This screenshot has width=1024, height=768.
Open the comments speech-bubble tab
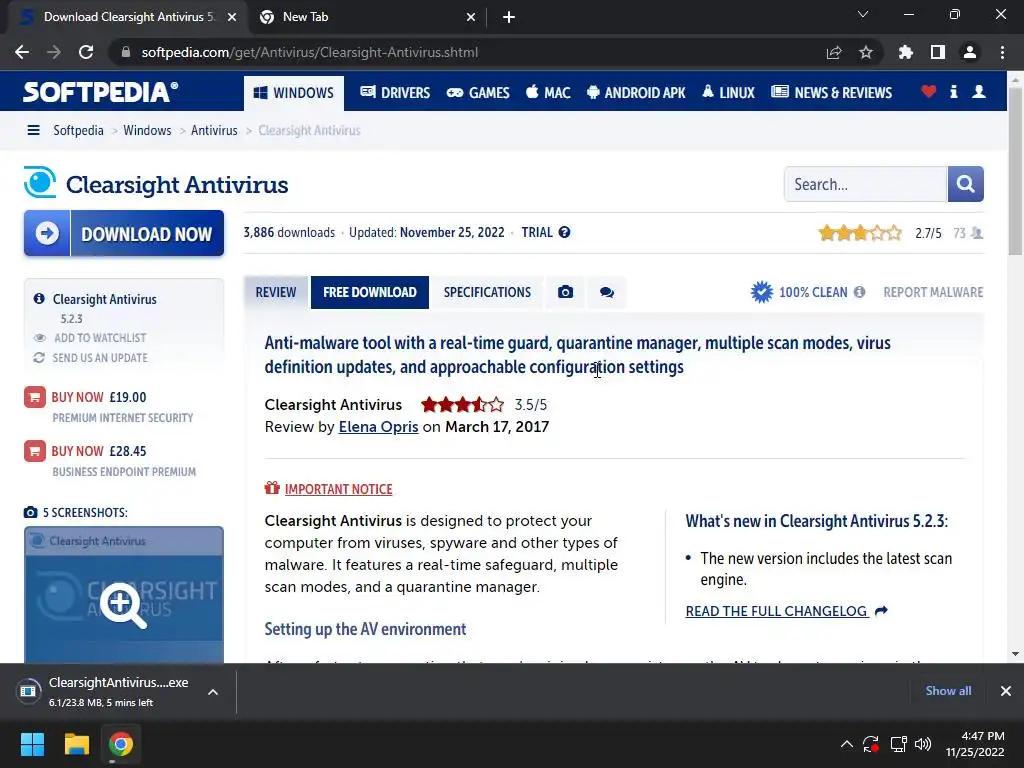[x=607, y=292]
